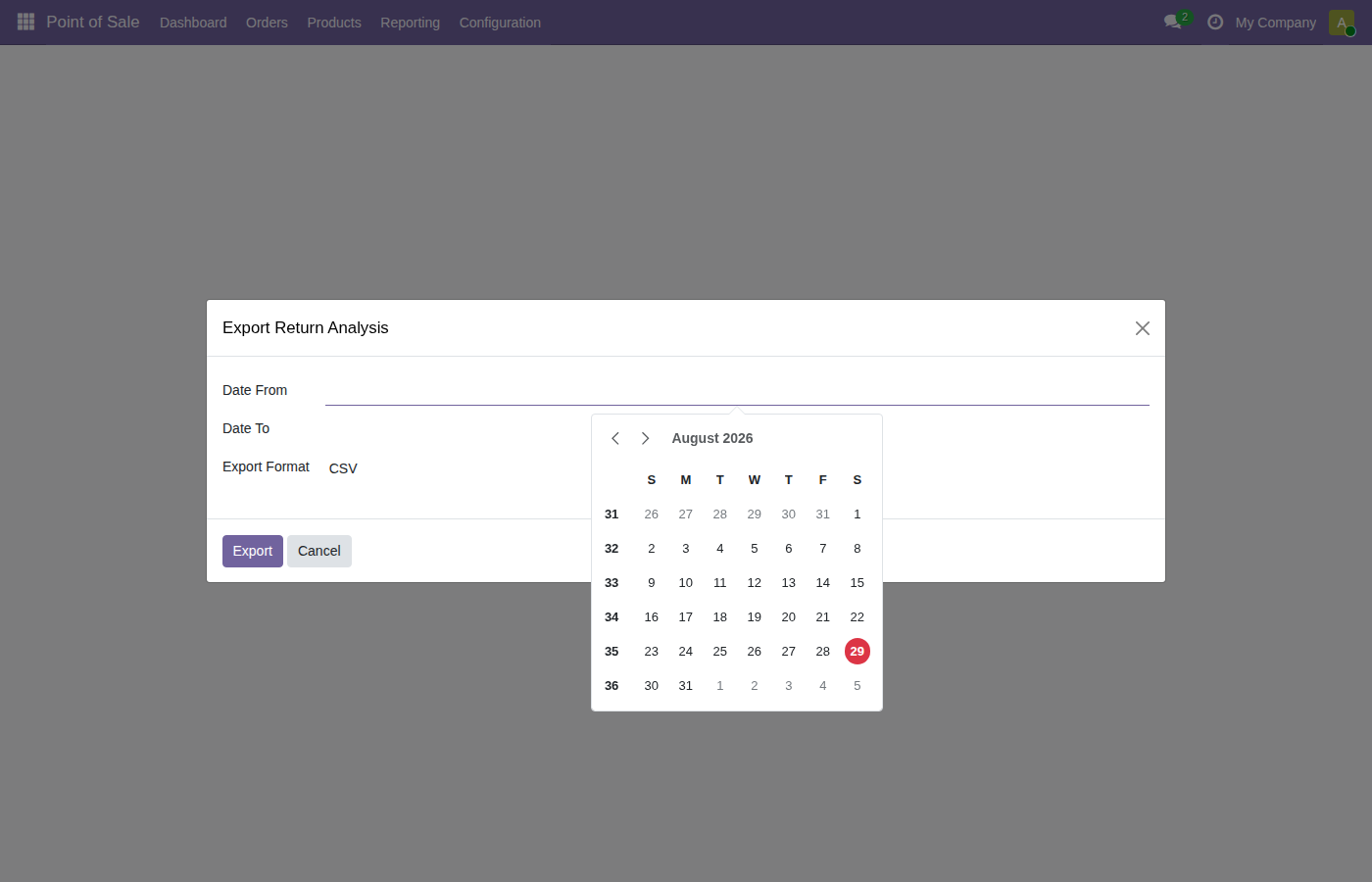This screenshot has height=882, width=1372.
Task: Select July 29 greyed-out date
Action: (x=755, y=514)
